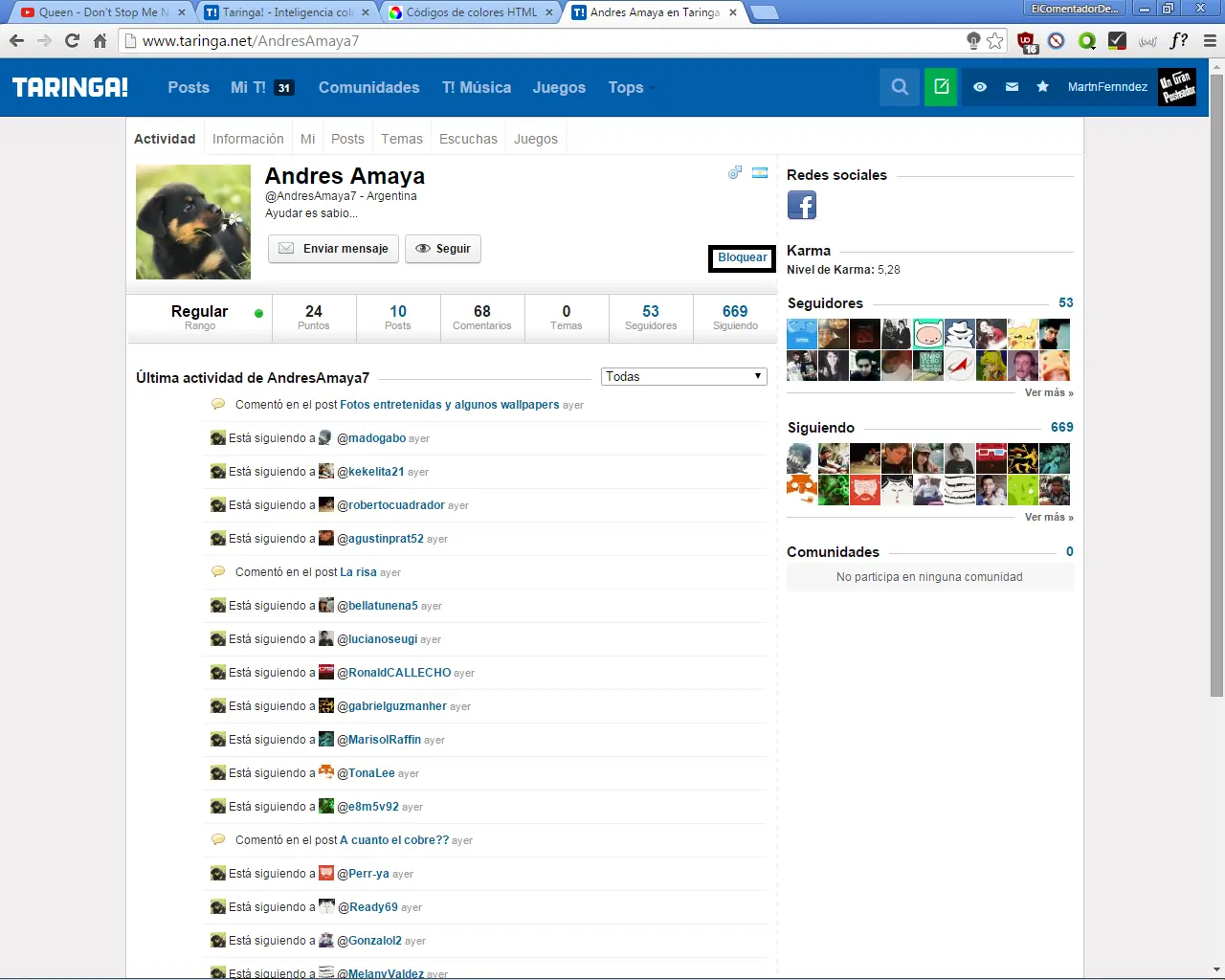Click the uBlock extension icon

pos(1027,41)
